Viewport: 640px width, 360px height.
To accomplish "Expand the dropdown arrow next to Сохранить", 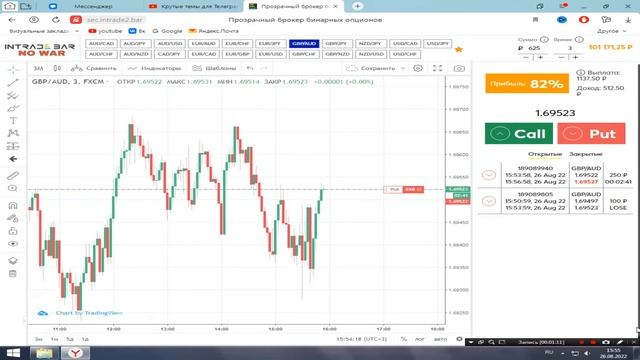I will (403, 68).
